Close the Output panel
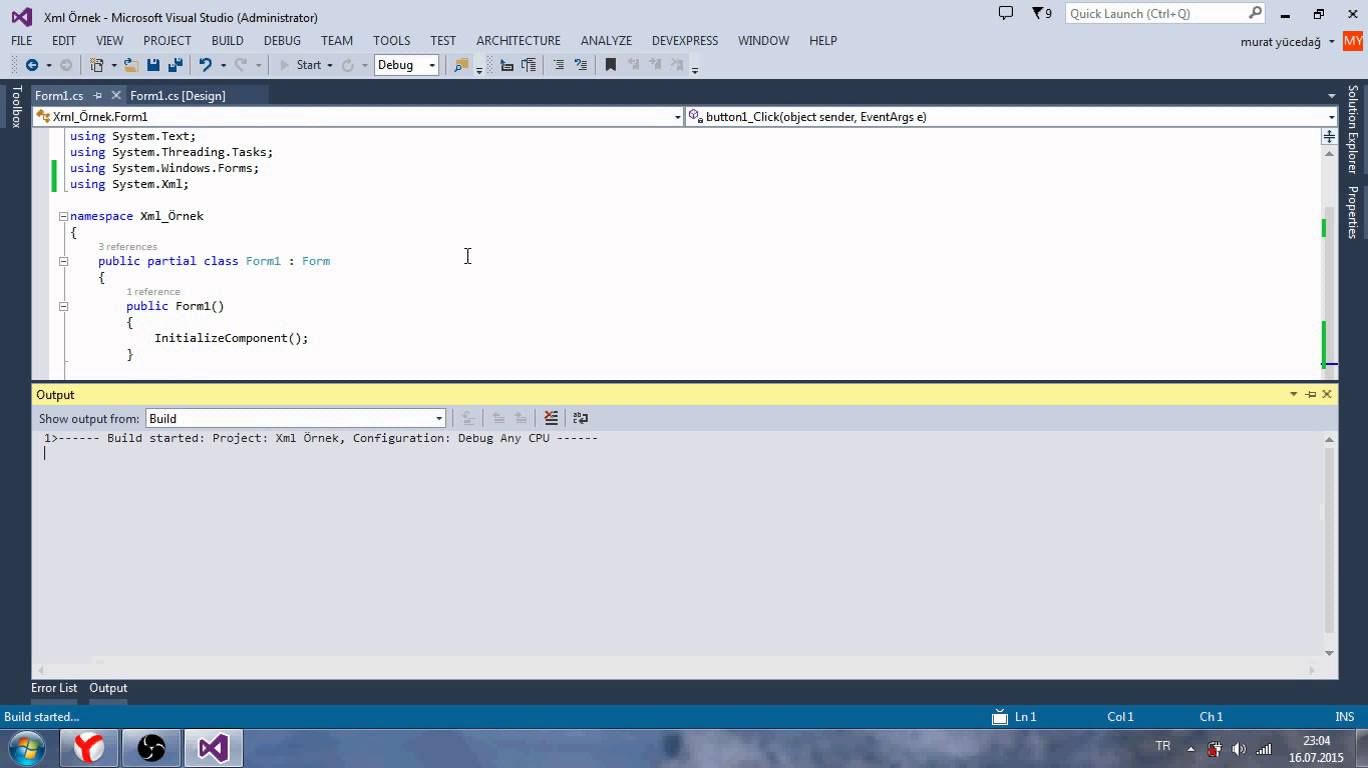Image resolution: width=1368 pixels, height=768 pixels. 1327,394
